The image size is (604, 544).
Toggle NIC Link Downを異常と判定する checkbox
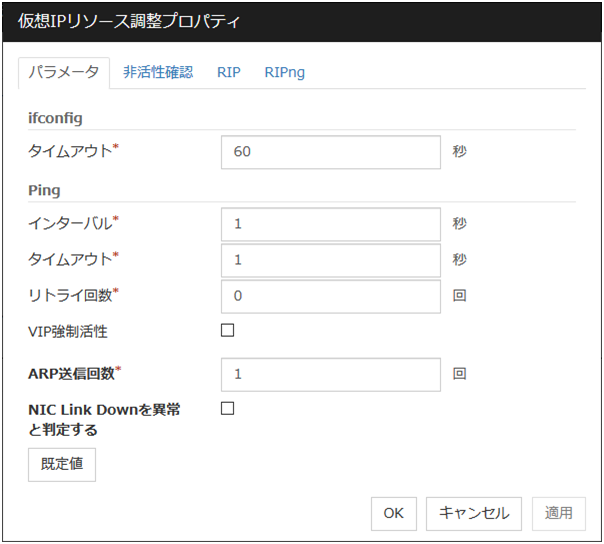[x=227, y=408]
